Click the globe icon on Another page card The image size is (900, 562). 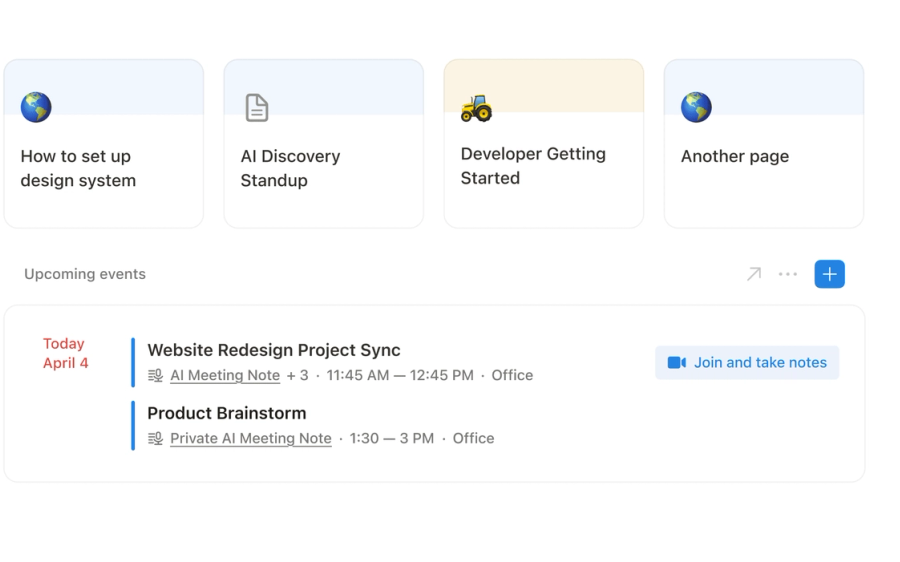[696, 107]
